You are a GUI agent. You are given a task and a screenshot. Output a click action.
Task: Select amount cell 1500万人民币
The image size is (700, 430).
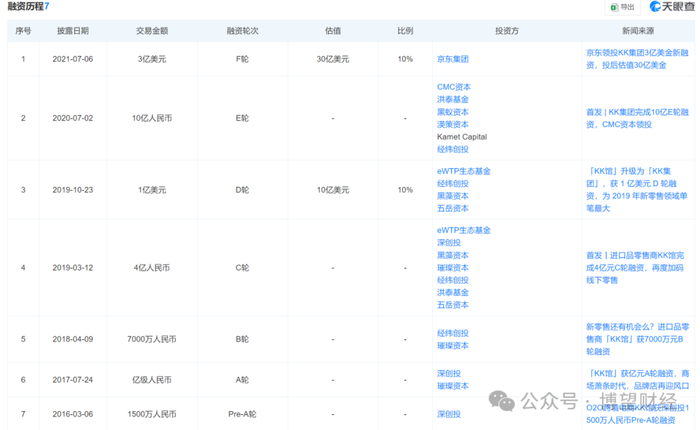pos(152,414)
